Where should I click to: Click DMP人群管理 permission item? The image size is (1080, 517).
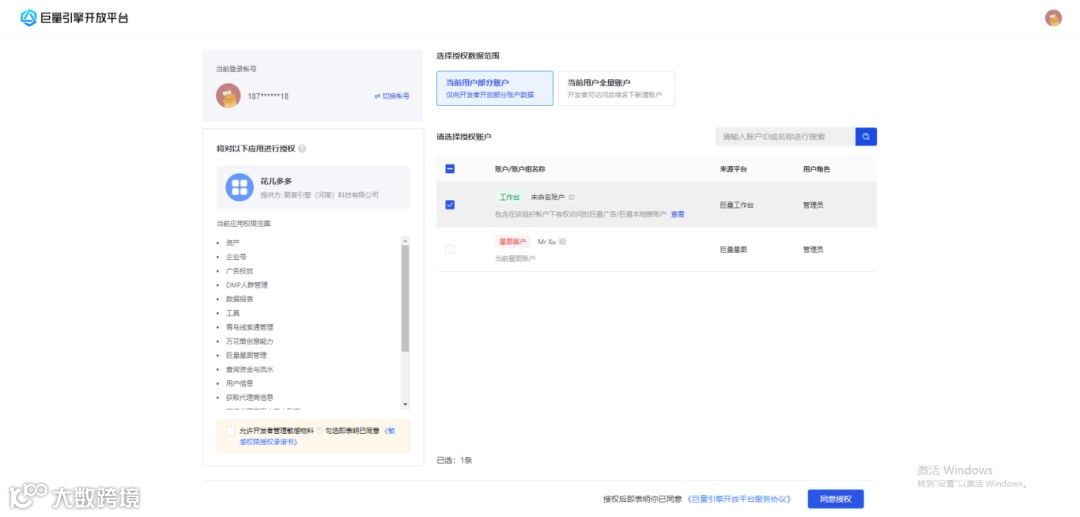(247, 285)
